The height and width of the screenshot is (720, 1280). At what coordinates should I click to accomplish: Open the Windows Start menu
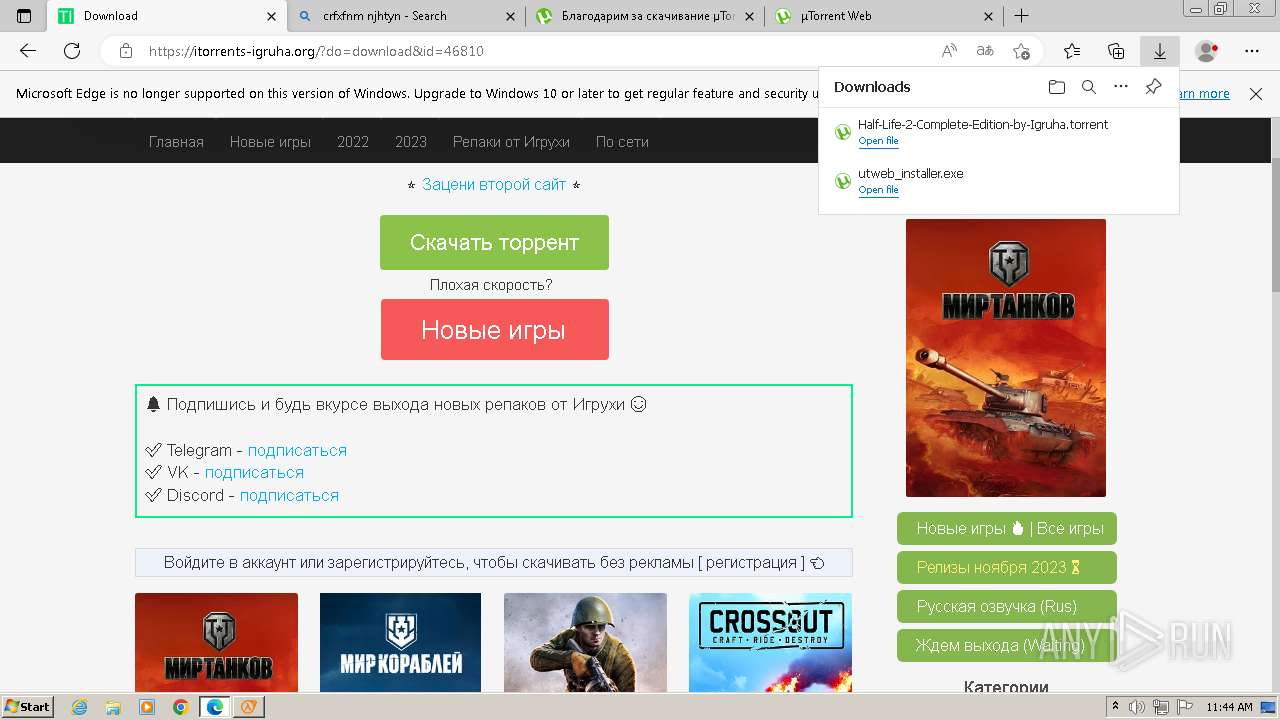coord(27,706)
